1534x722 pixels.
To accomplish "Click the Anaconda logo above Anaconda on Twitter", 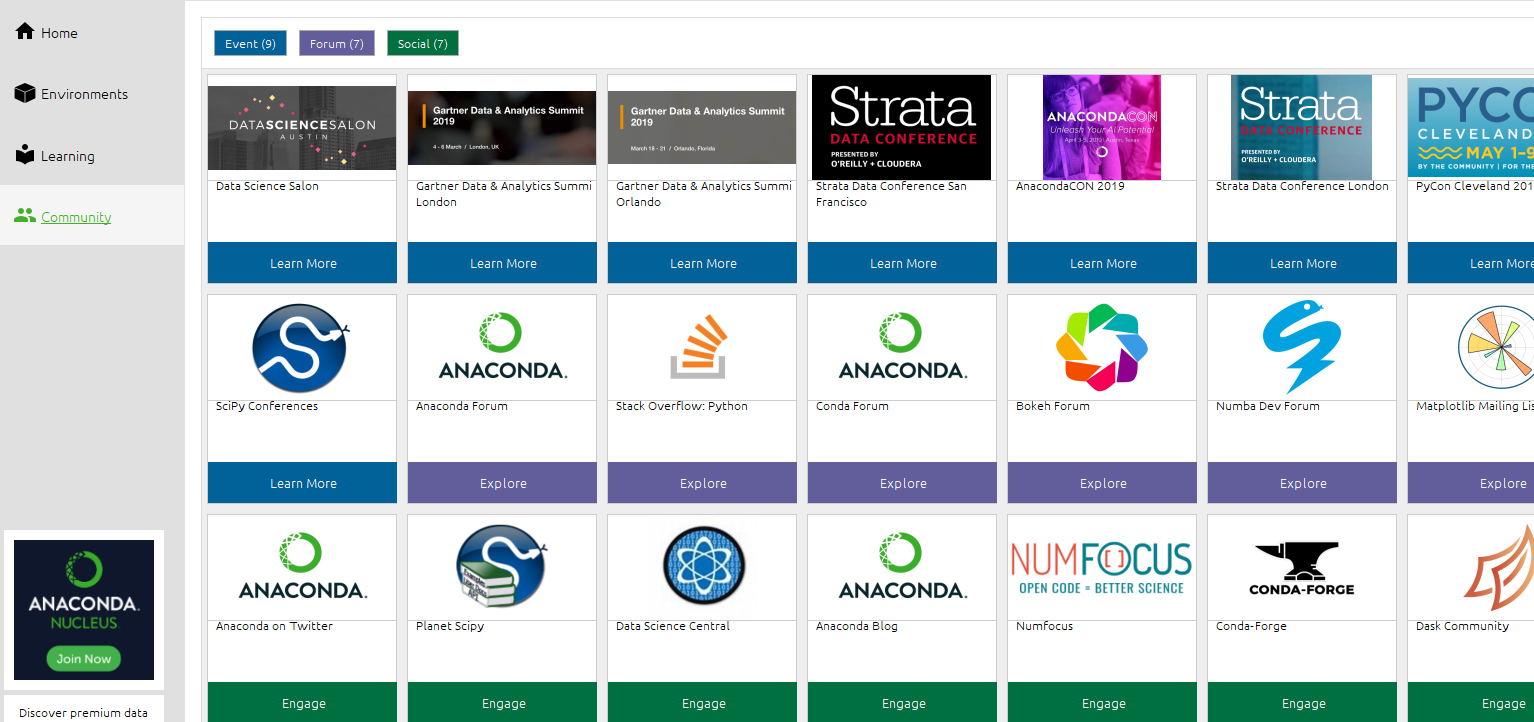I will [x=302, y=566].
